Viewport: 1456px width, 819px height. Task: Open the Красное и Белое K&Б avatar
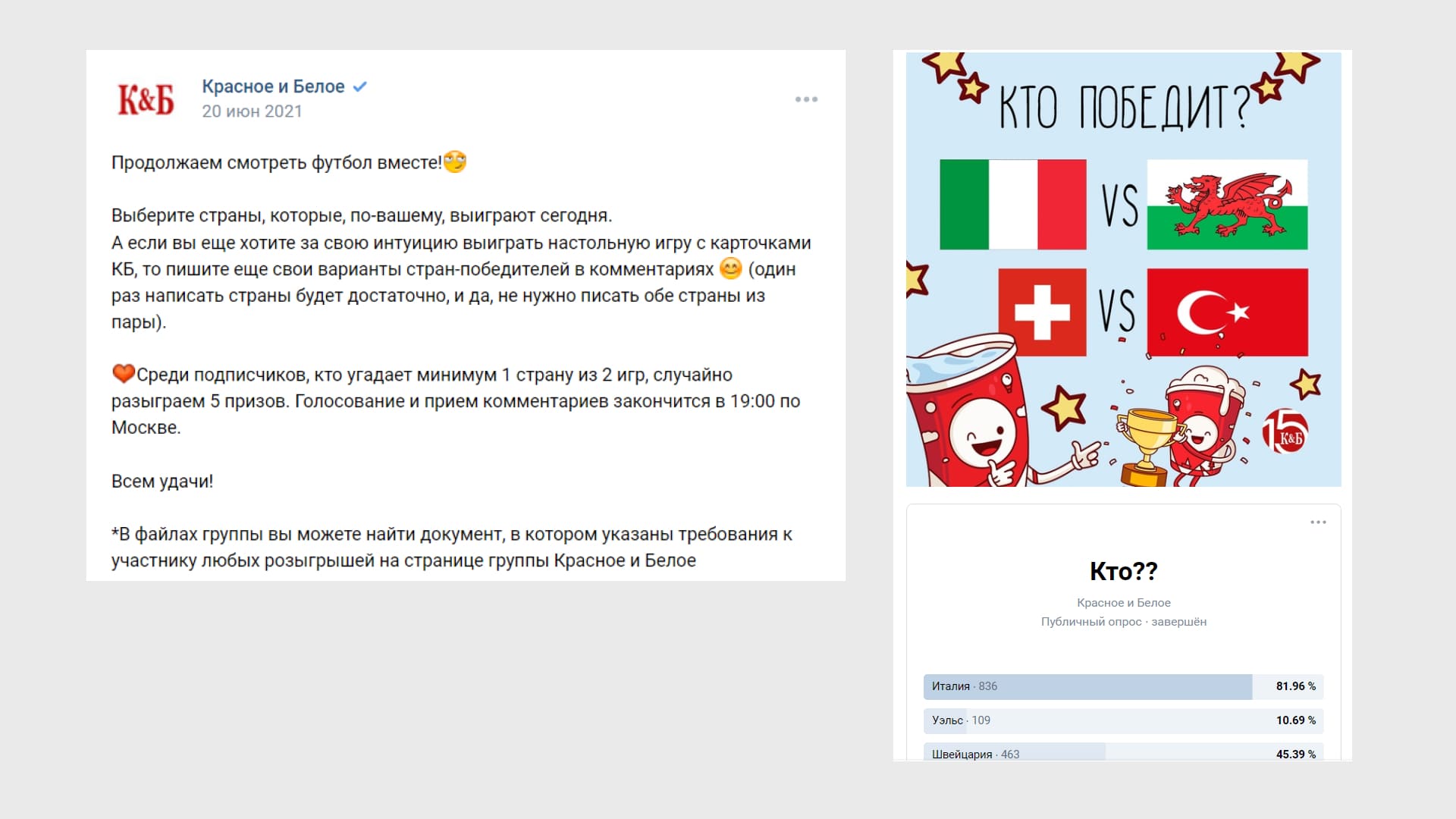point(146,99)
